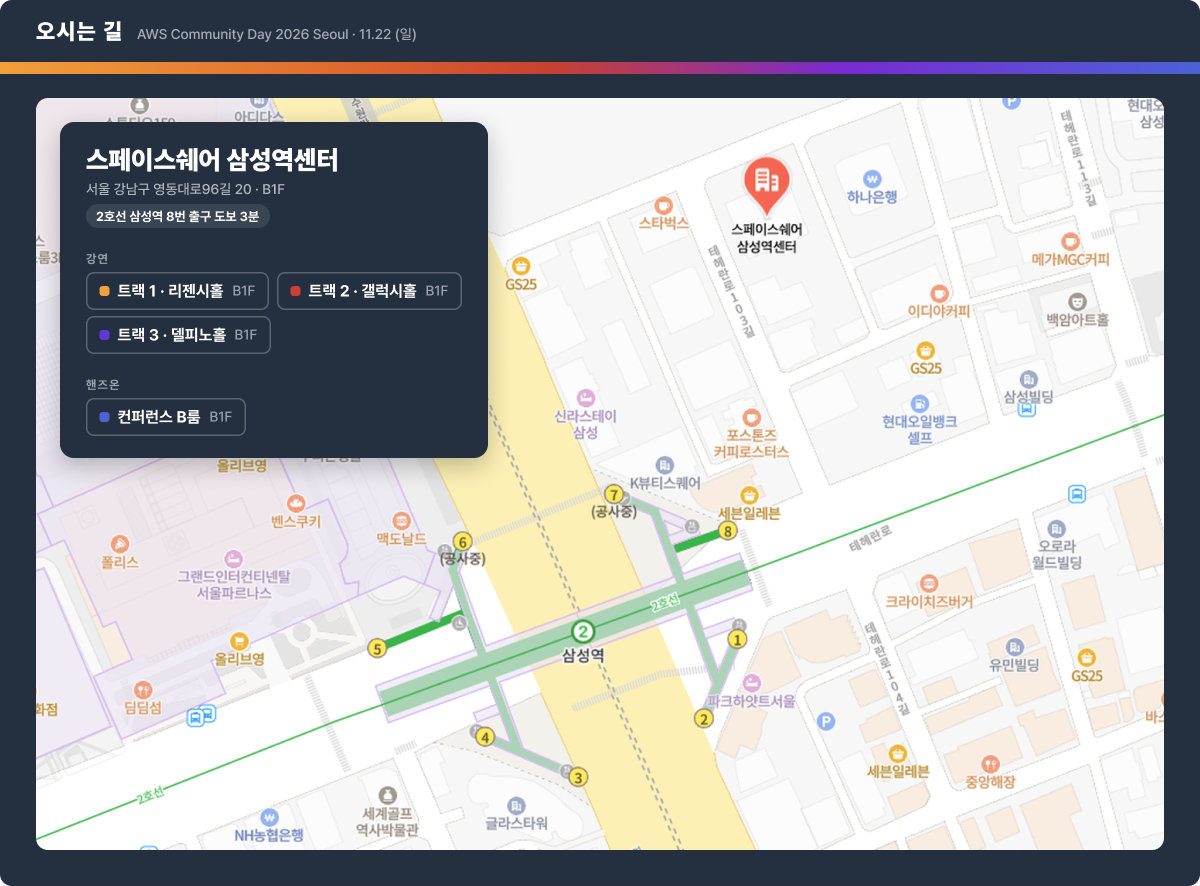Click the 폴리스 pizza icon
1200x886 pixels.
click(x=120, y=544)
